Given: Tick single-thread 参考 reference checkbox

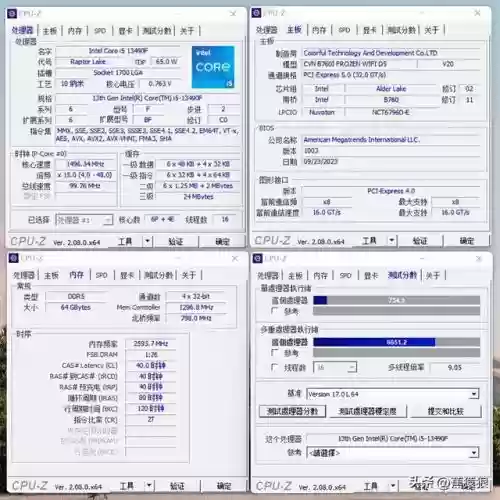Looking at the screenshot, I should point(275,311).
